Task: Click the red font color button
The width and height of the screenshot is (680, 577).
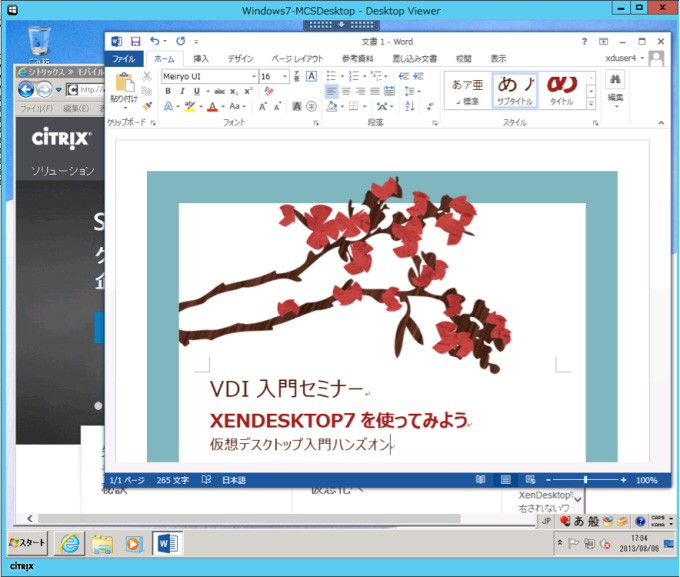Action: pos(212,106)
